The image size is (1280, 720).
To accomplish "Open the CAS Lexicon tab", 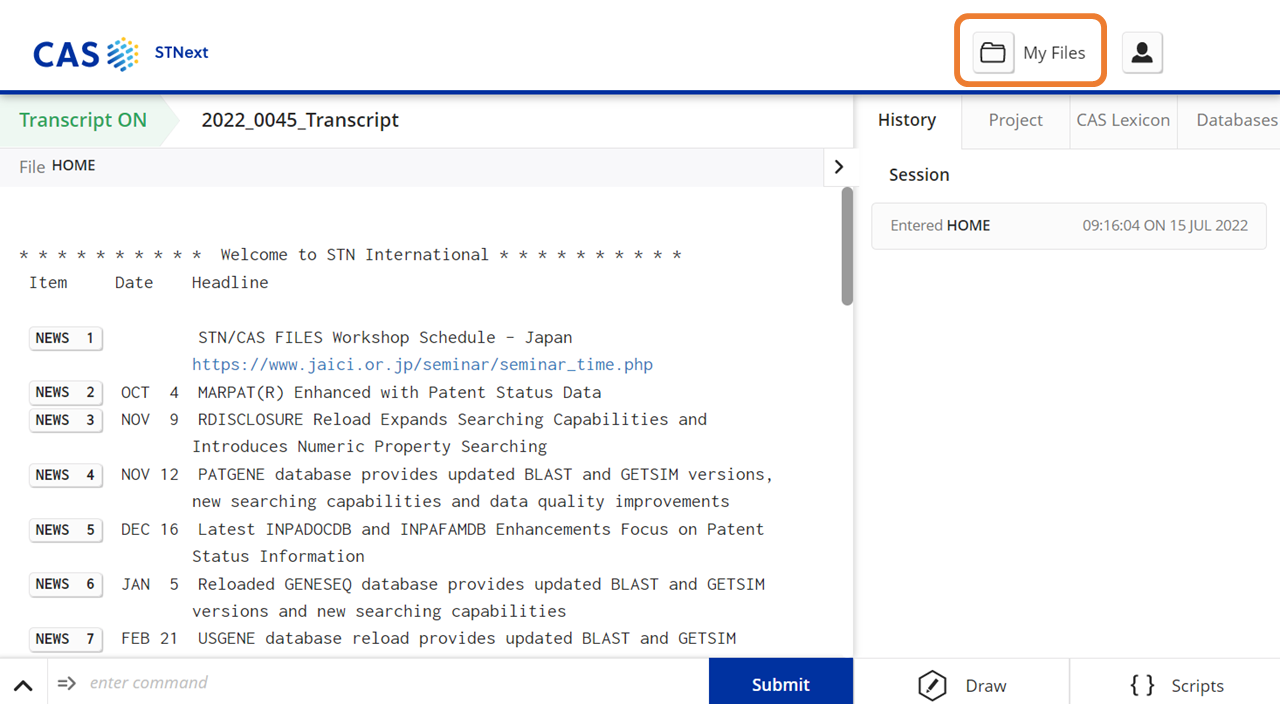I will click(x=1123, y=120).
